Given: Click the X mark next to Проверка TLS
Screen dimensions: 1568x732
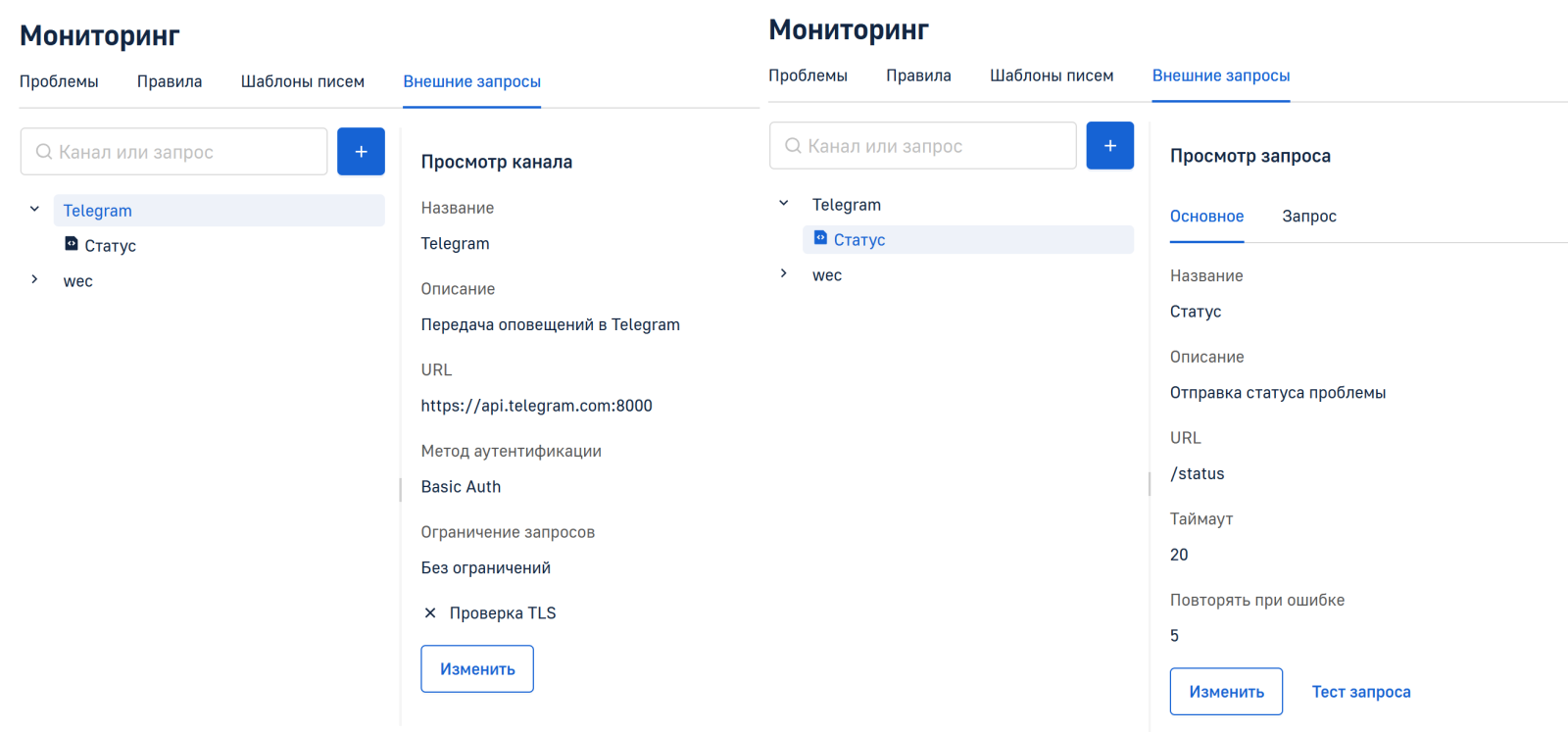Looking at the screenshot, I should (430, 613).
